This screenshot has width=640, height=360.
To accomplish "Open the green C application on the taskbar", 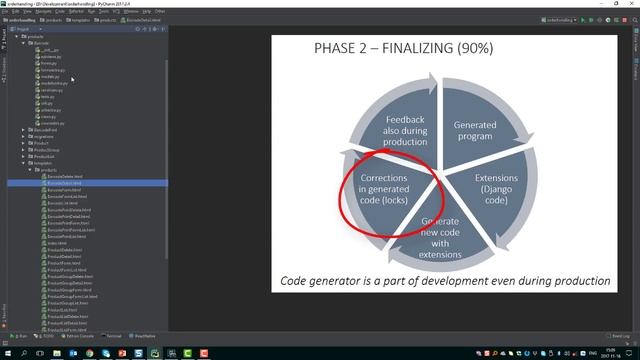I will [187, 353].
